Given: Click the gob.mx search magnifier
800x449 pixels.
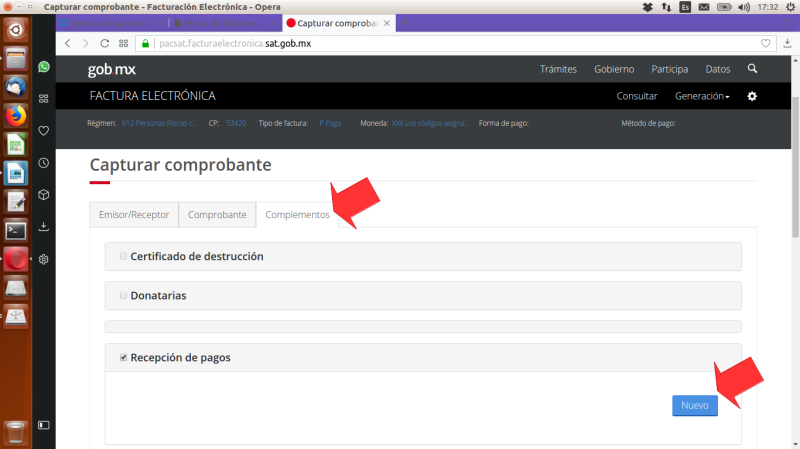Looking at the screenshot, I should click(752, 68).
